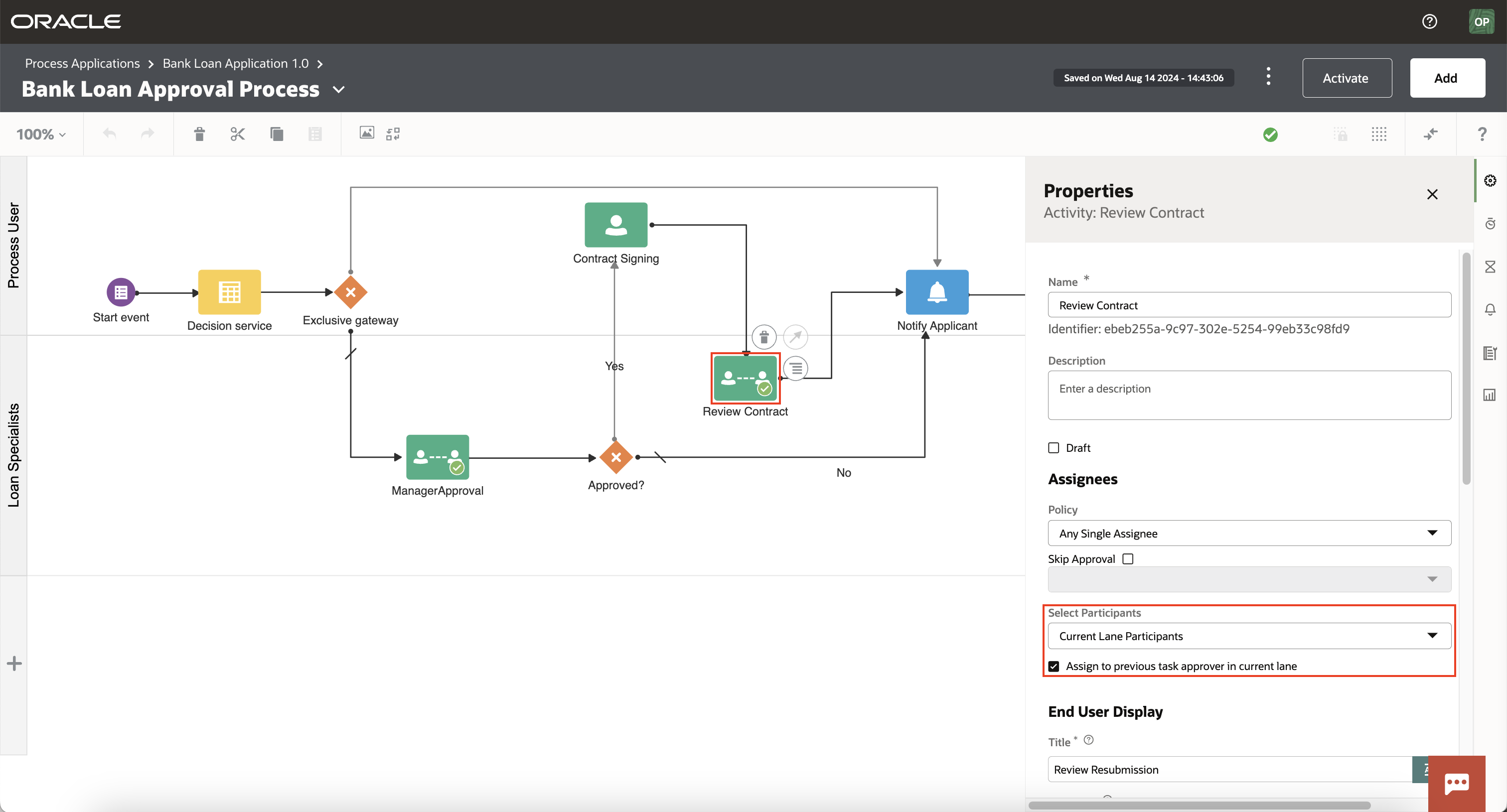Open the three-dot options menu
Image resolution: width=1507 pixels, height=812 pixels.
pos(1268,77)
